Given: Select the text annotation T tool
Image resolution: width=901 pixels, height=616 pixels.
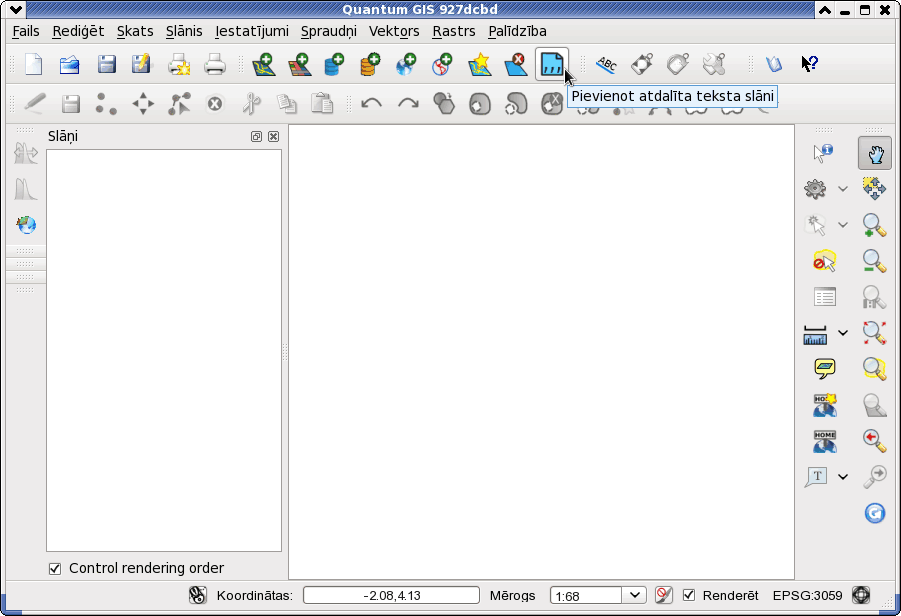Looking at the screenshot, I should tap(817, 476).
